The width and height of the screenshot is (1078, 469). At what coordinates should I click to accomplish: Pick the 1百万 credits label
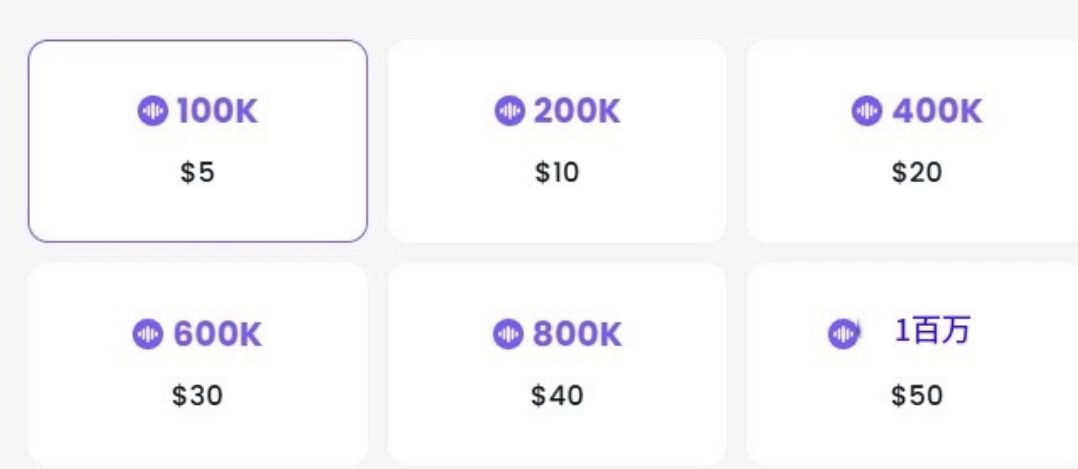tap(932, 331)
